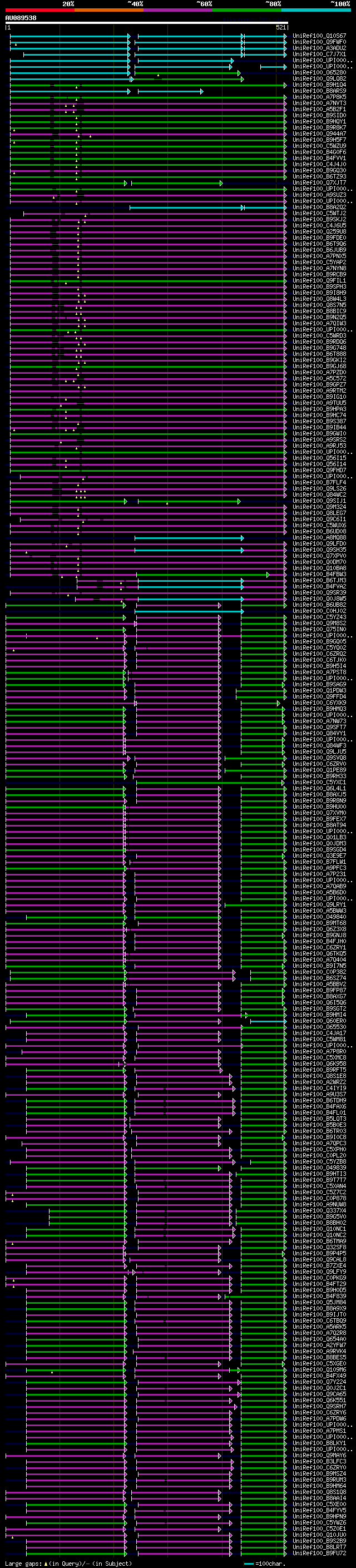The width and height of the screenshot is (356, 1568).
Task: Select hit UniRef100_A5B2F1
Action: point(319,109)
